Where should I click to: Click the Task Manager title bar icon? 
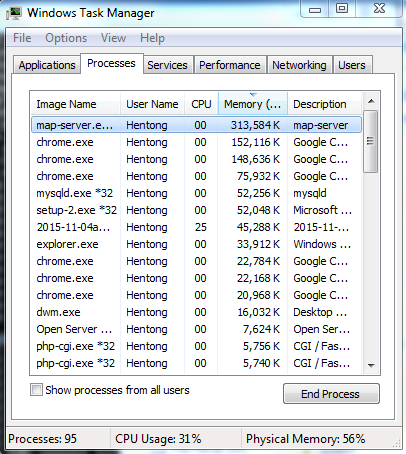(14, 13)
